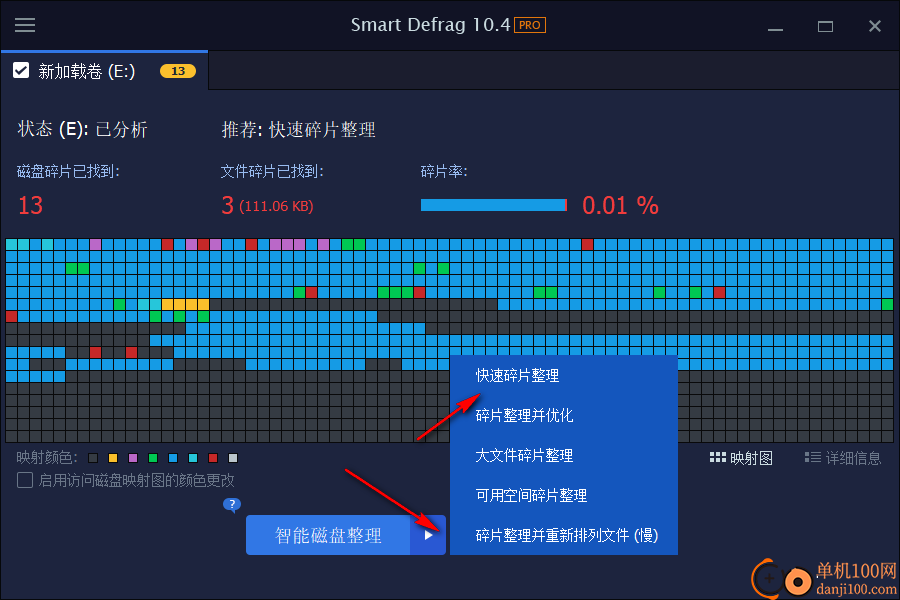Click the Smart Defrag 10.4 title text

(430, 25)
